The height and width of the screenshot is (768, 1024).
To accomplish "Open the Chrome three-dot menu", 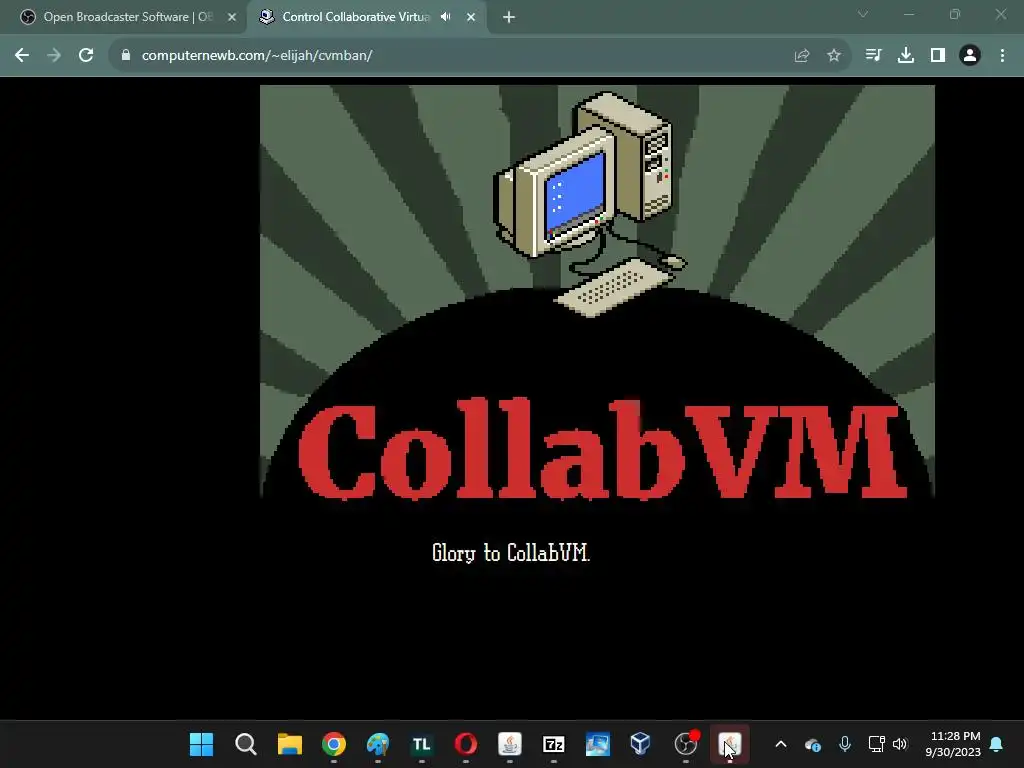I will tap(1002, 56).
